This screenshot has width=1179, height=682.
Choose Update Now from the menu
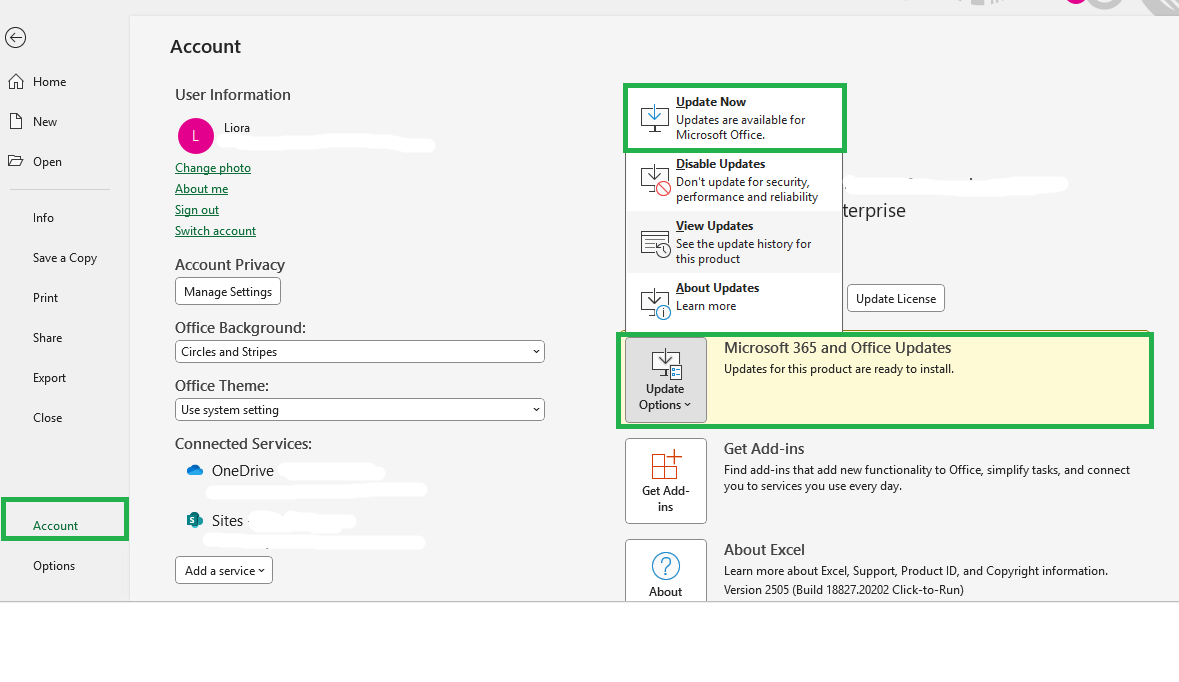[735, 118]
